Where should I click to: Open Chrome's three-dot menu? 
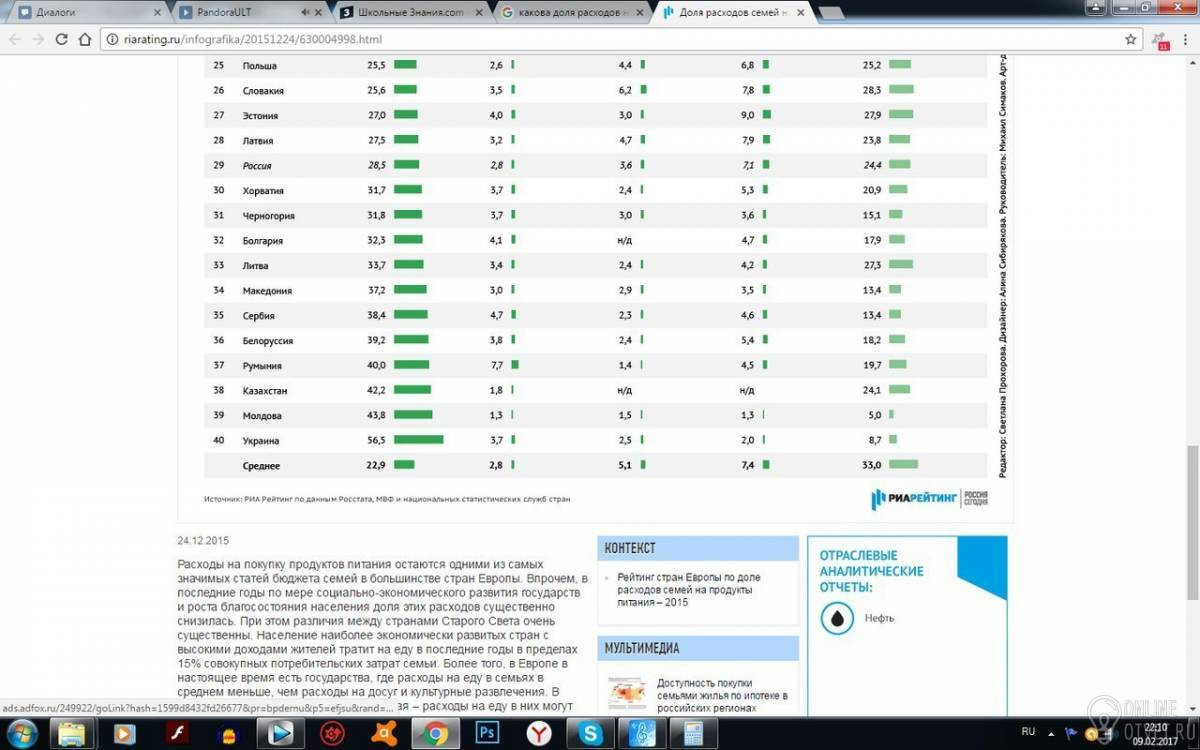1185,39
